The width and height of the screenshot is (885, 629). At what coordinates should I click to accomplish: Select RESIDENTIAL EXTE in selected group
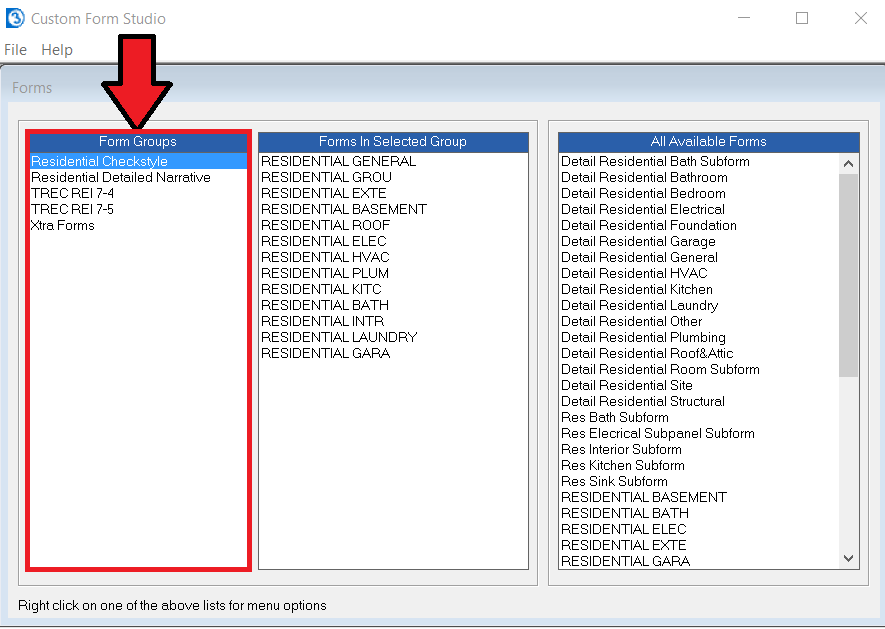coord(393,193)
